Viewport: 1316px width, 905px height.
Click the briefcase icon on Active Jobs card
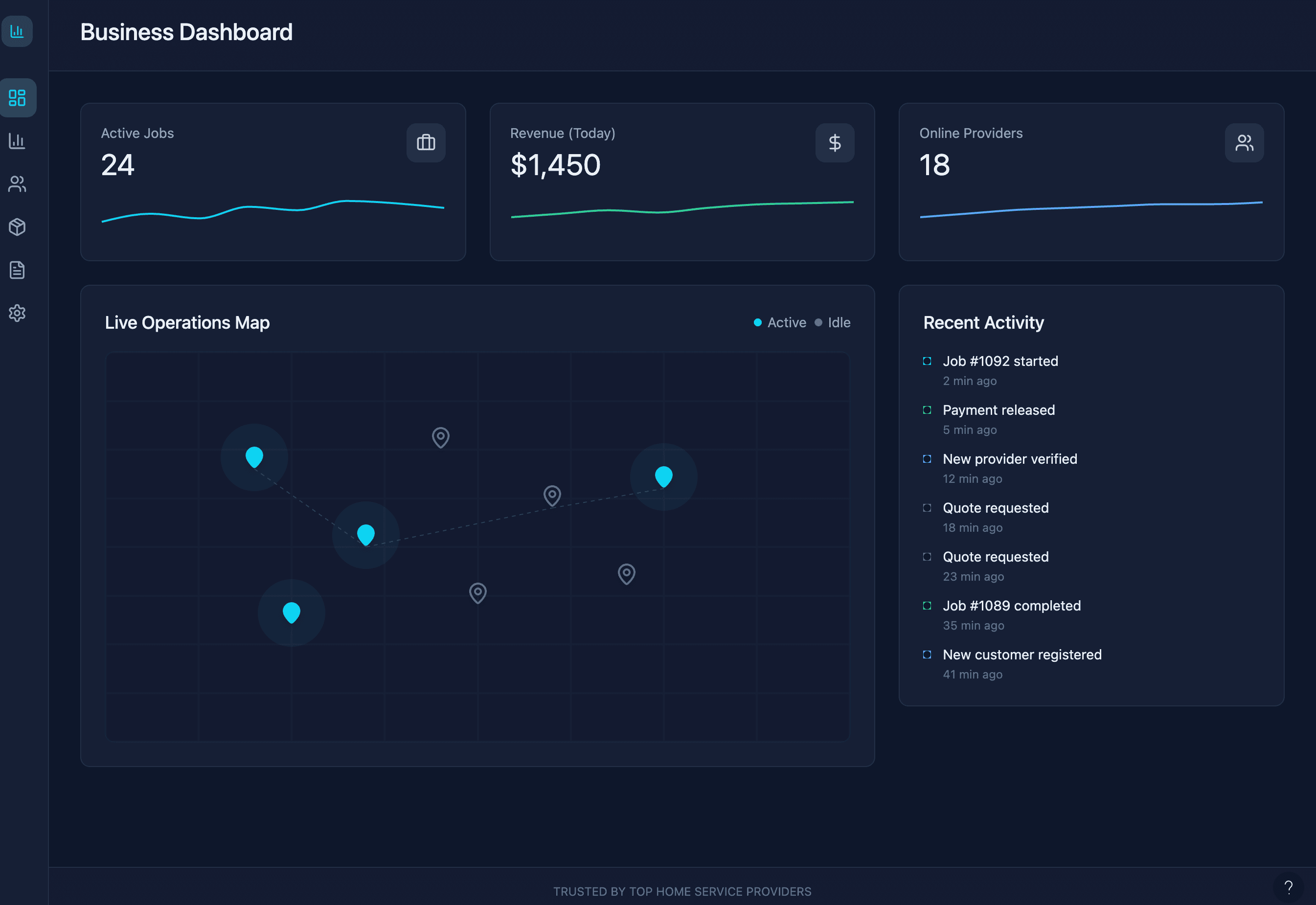click(425, 142)
